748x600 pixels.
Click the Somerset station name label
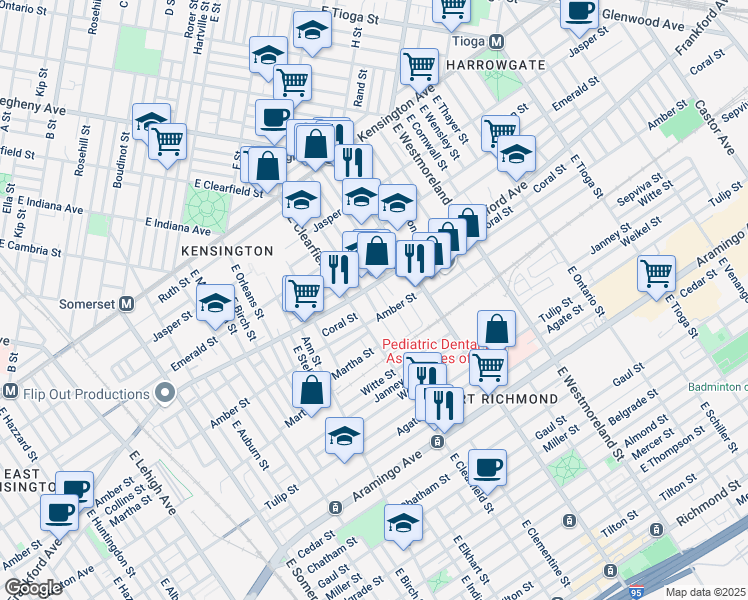[x=87, y=304]
